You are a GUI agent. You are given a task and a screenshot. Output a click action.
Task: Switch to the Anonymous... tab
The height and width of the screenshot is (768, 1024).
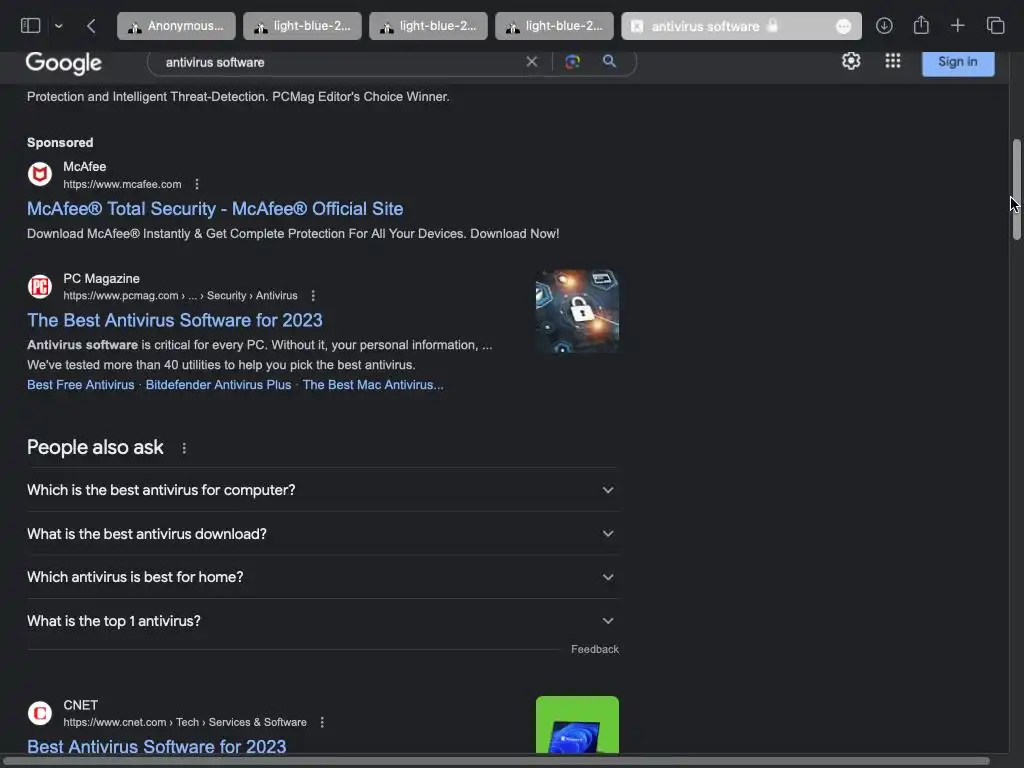point(176,26)
